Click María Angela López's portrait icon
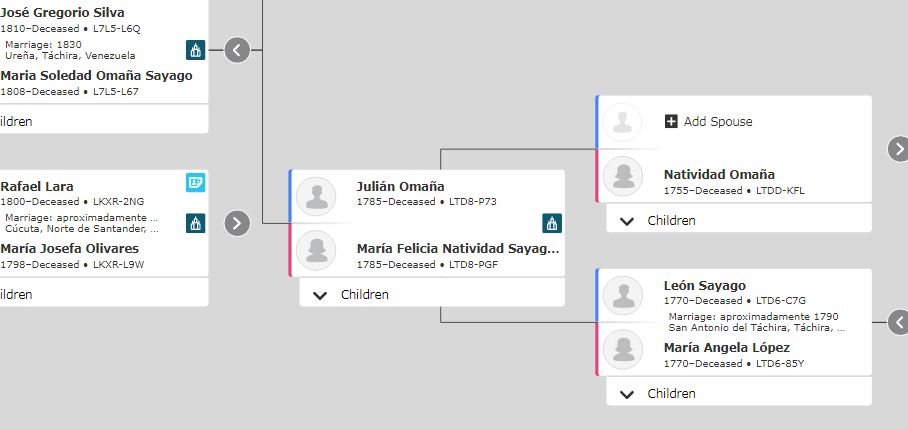Image resolution: width=908 pixels, height=429 pixels. 623,349
